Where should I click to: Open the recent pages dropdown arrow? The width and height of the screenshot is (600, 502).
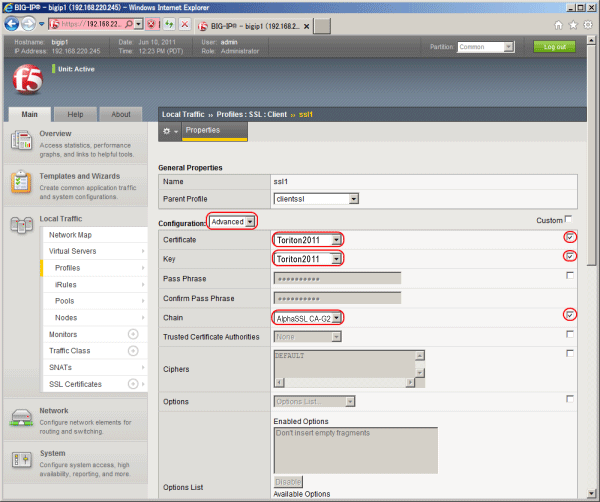pyautogui.click(x=41, y=24)
